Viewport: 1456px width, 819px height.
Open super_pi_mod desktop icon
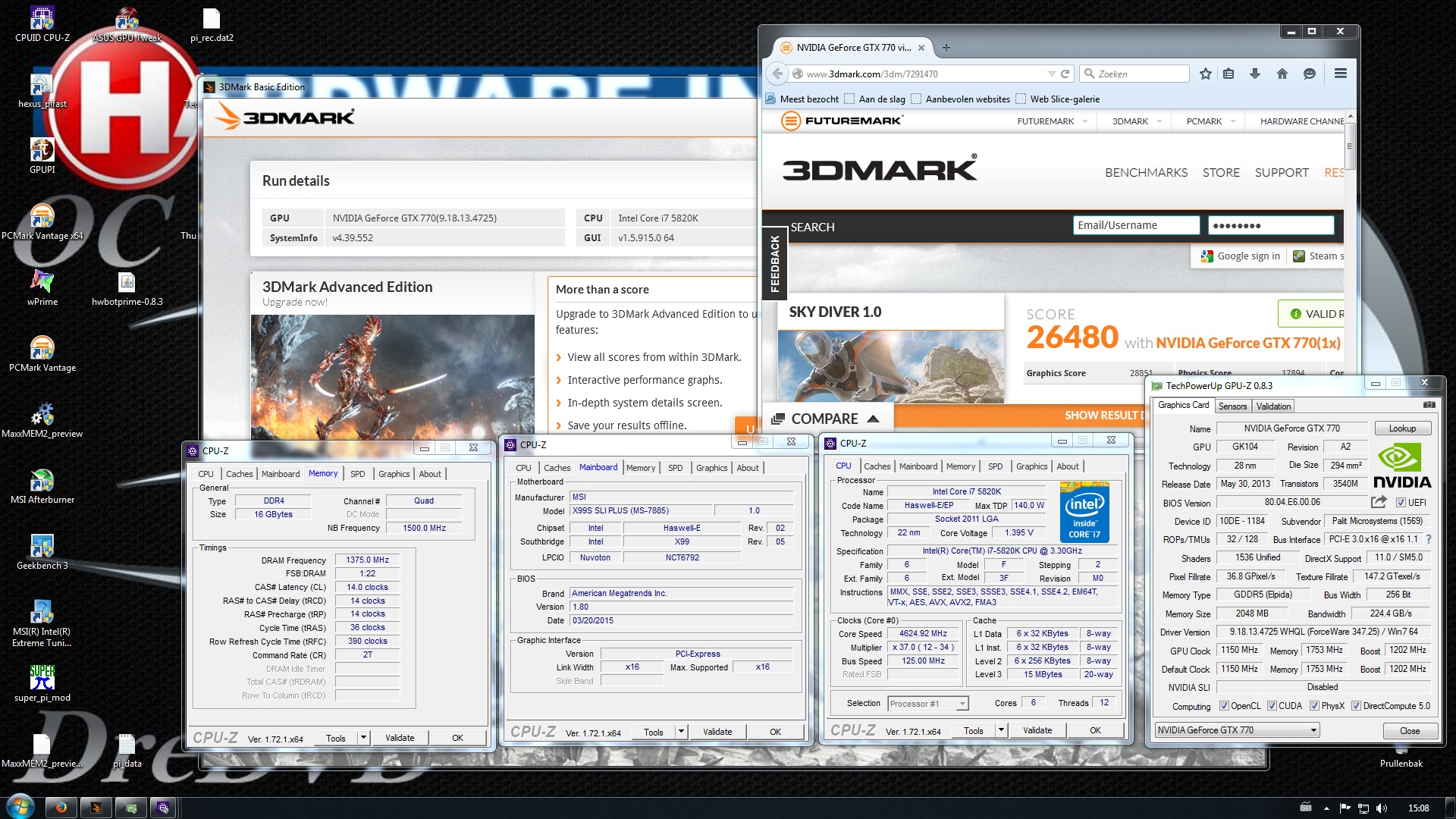point(42,684)
